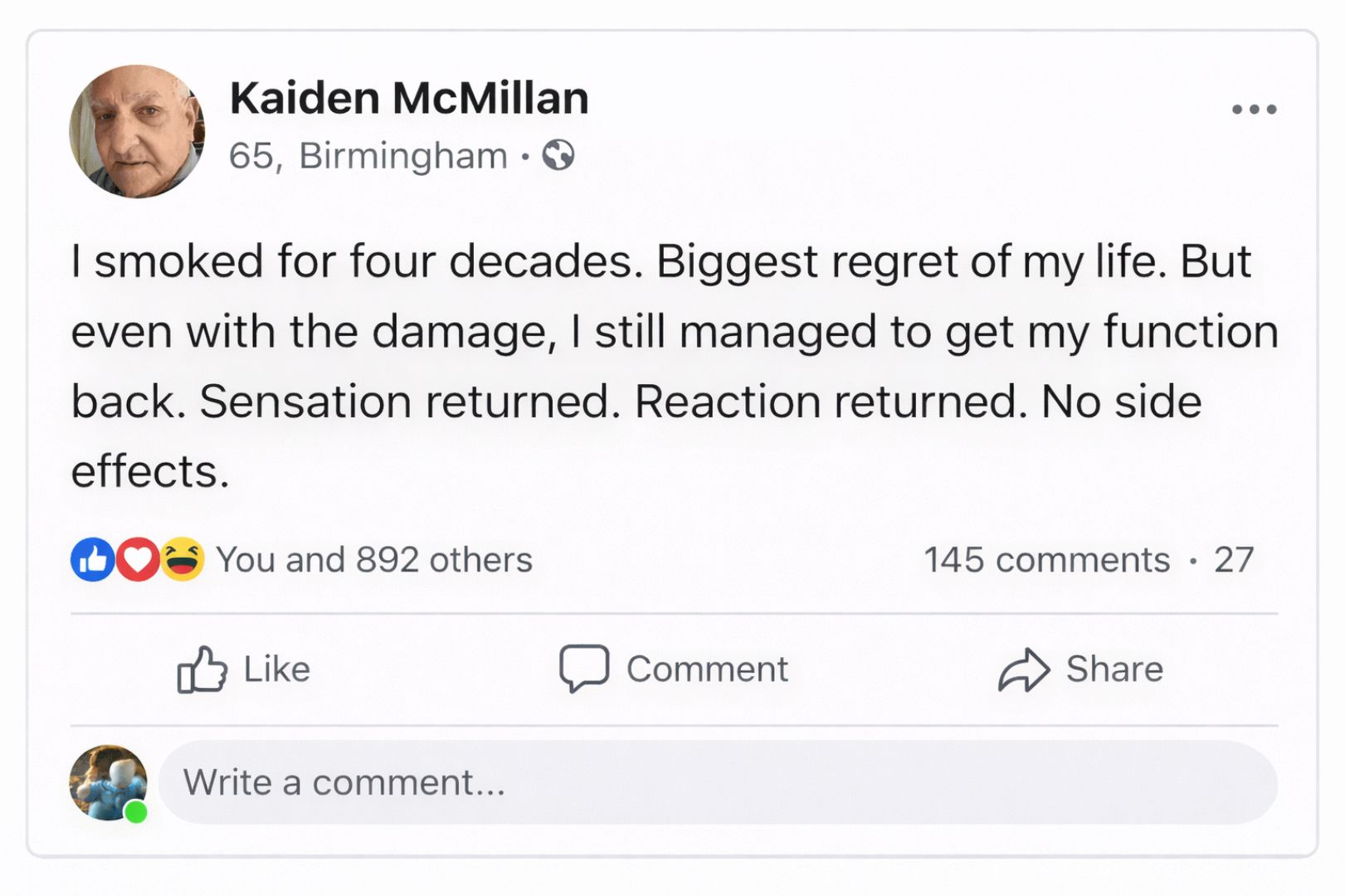Toggle the Like button label
The image size is (1345, 896).
point(277,669)
